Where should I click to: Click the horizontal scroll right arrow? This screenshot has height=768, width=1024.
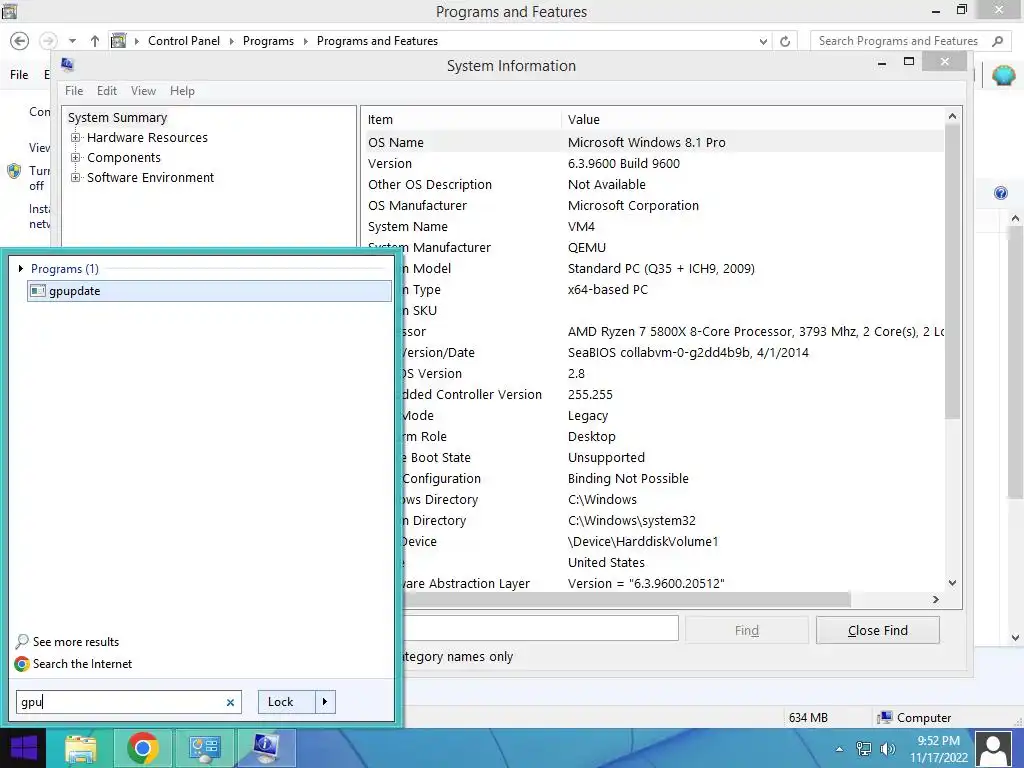935,599
